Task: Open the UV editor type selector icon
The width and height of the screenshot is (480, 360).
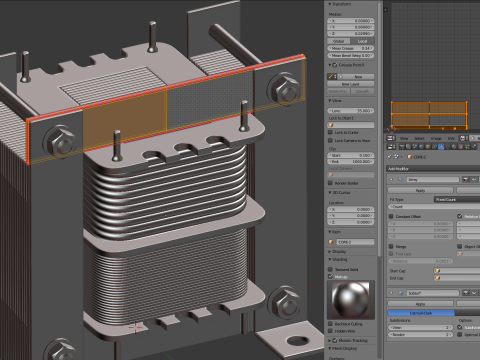Action: point(391,138)
